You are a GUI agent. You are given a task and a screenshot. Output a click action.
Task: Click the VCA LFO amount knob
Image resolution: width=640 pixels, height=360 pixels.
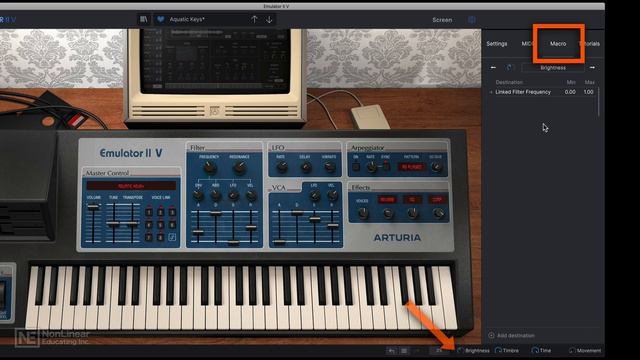tap(314, 196)
